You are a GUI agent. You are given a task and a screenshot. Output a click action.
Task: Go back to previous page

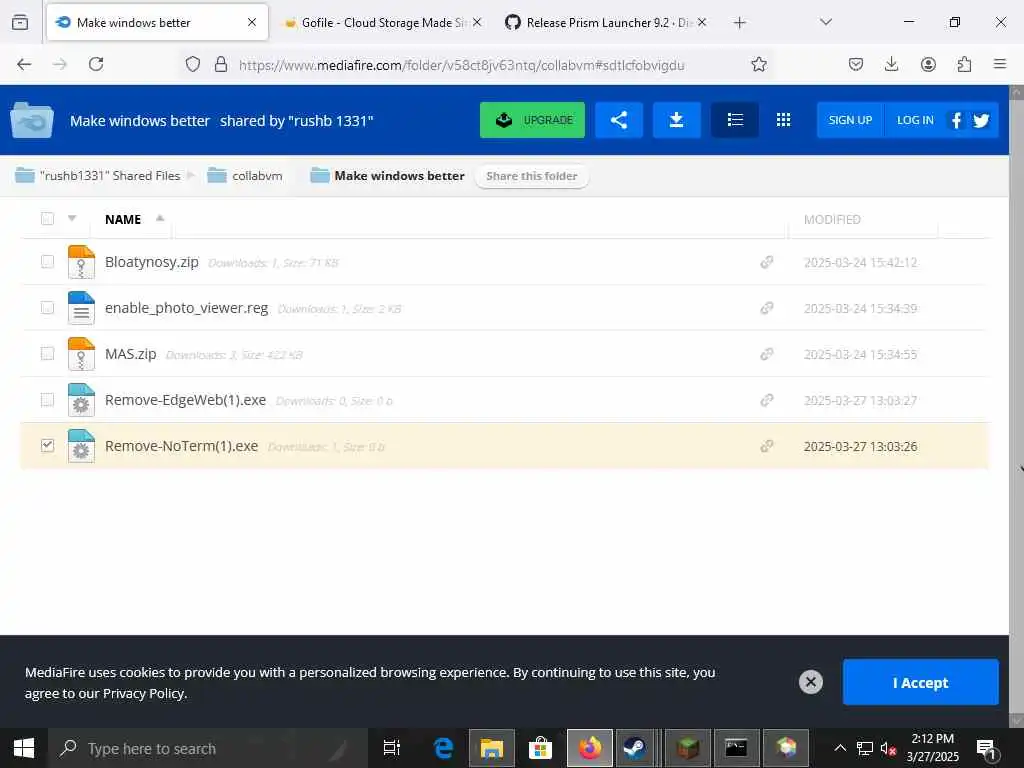[x=24, y=64]
